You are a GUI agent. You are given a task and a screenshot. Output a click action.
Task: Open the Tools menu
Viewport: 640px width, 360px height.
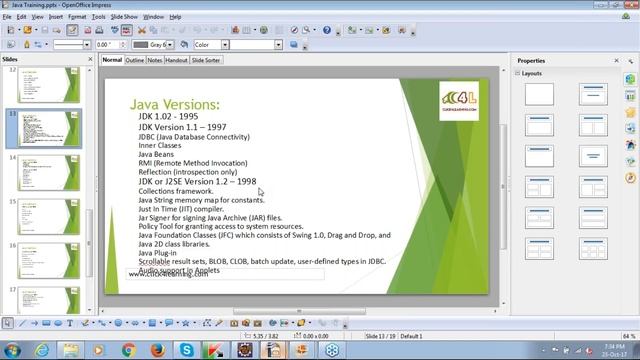pos(98,17)
